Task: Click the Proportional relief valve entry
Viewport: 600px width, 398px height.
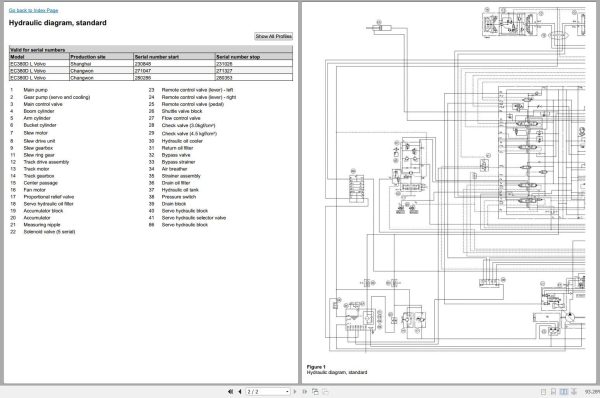Action: click(x=49, y=197)
